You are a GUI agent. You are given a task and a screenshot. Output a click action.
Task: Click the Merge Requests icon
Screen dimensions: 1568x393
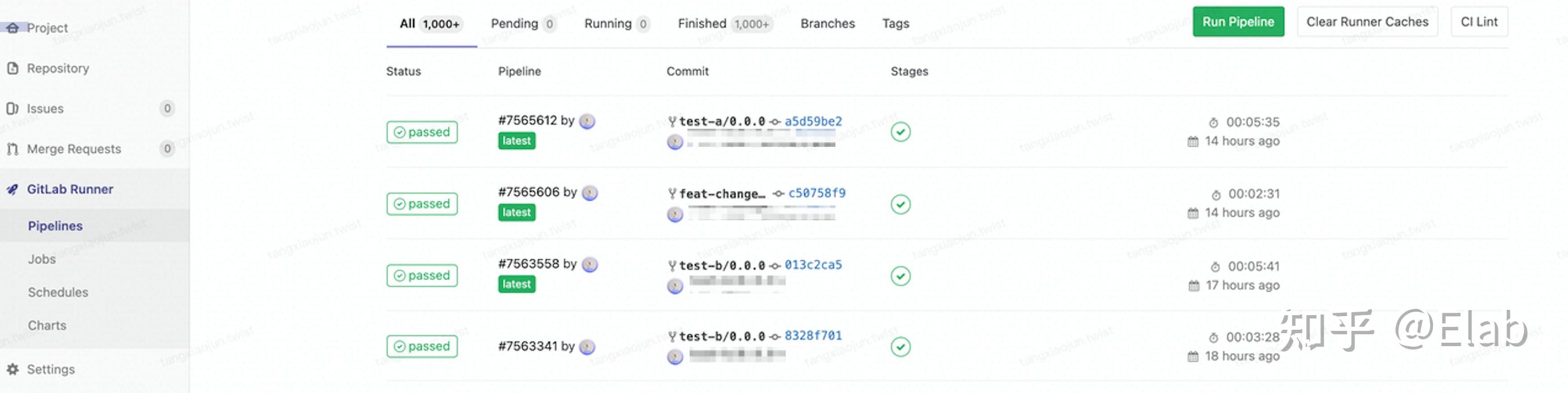tap(14, 149)
